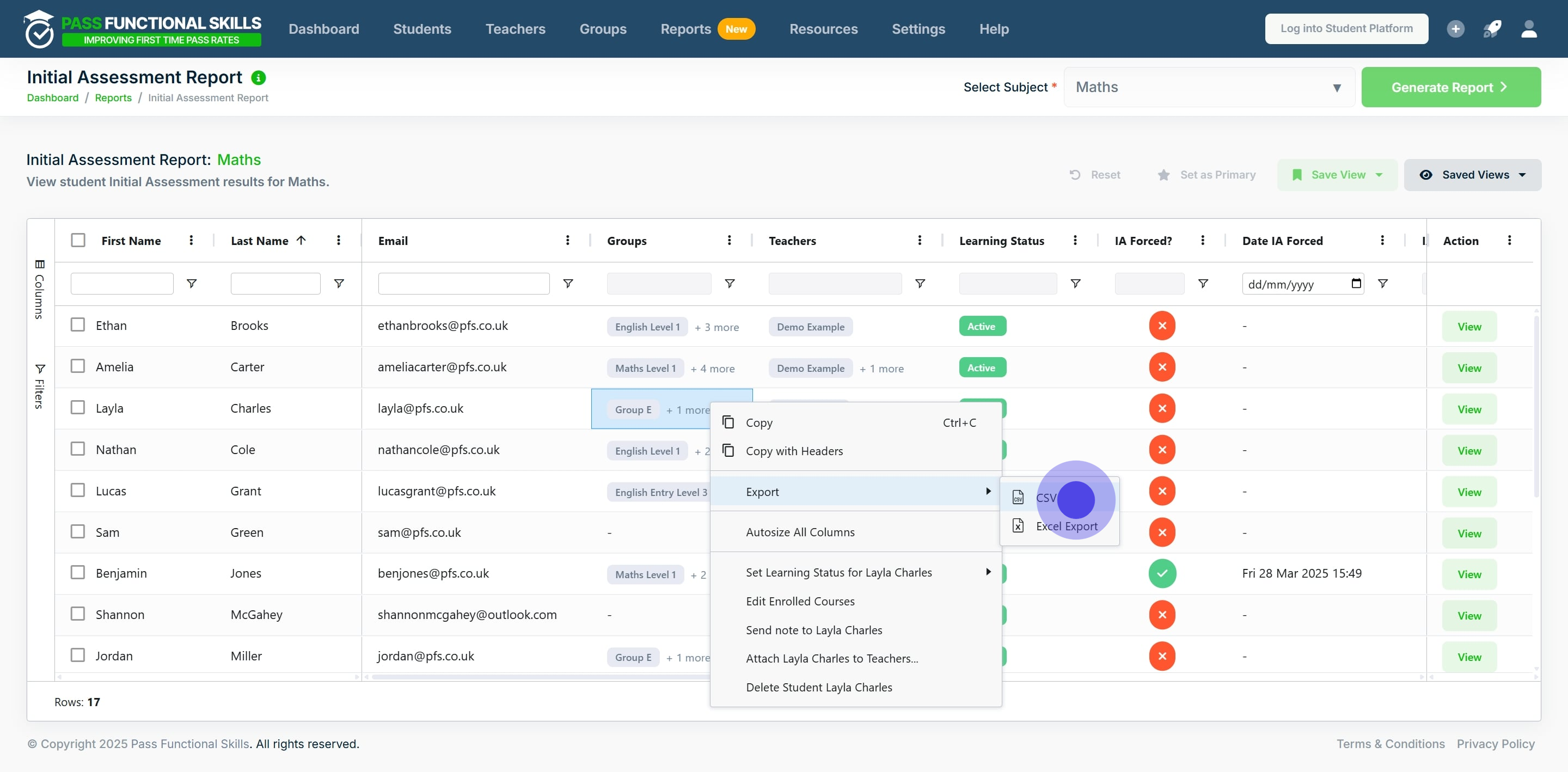The image size is (1568, 772).
Task: Choose Excel Export from the submenu
Action: 1067,526
